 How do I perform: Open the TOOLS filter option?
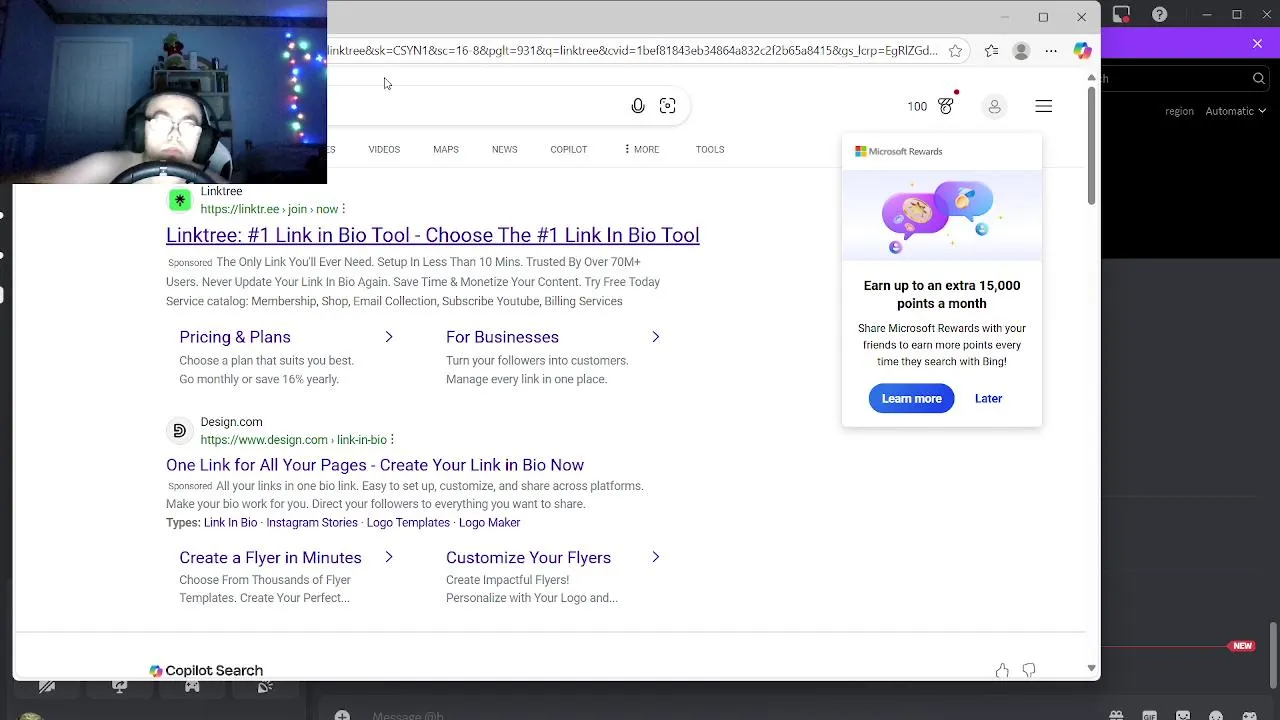coord(710,149)
